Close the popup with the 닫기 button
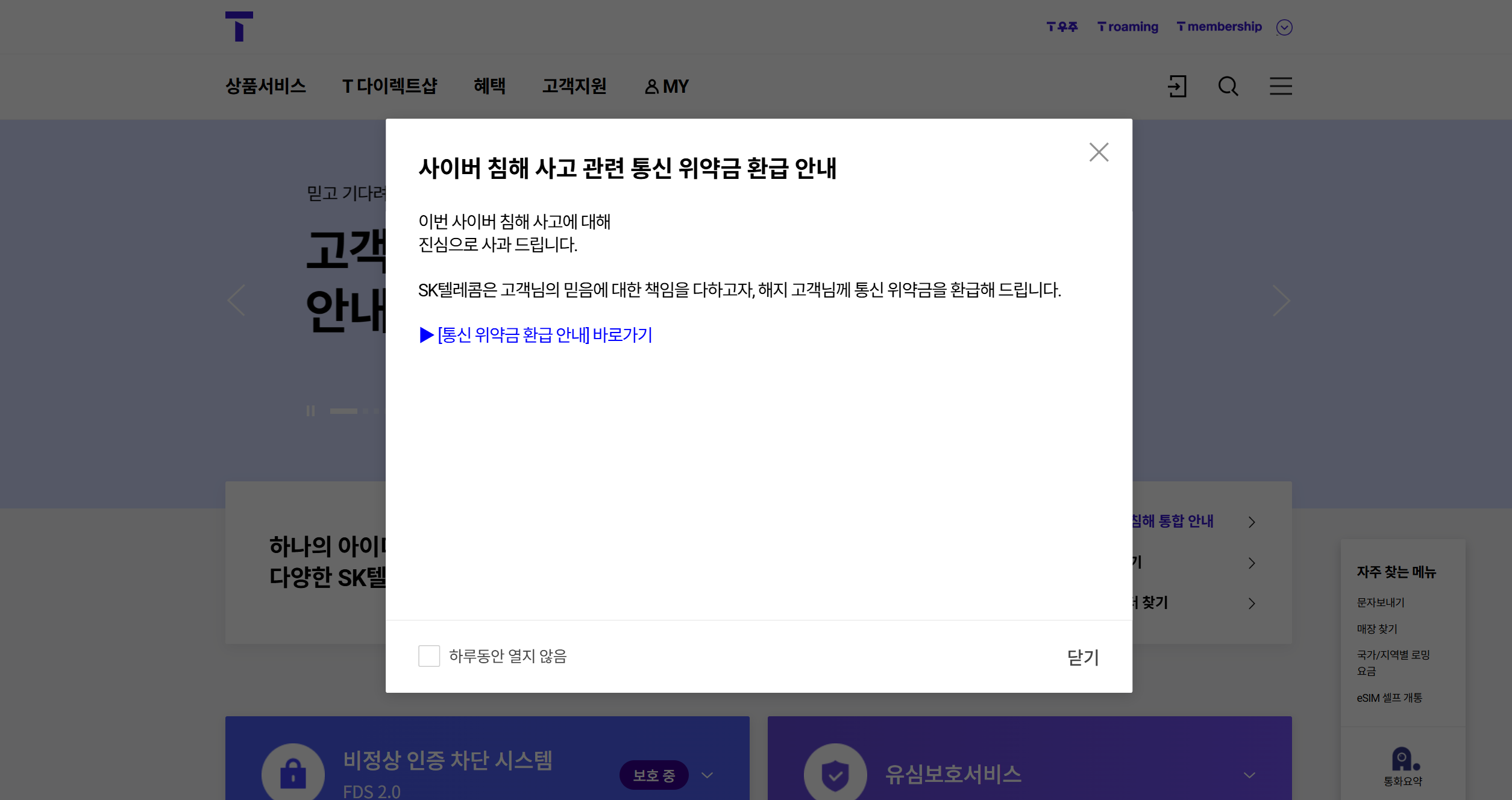1512x800 pixels. 1082,657
